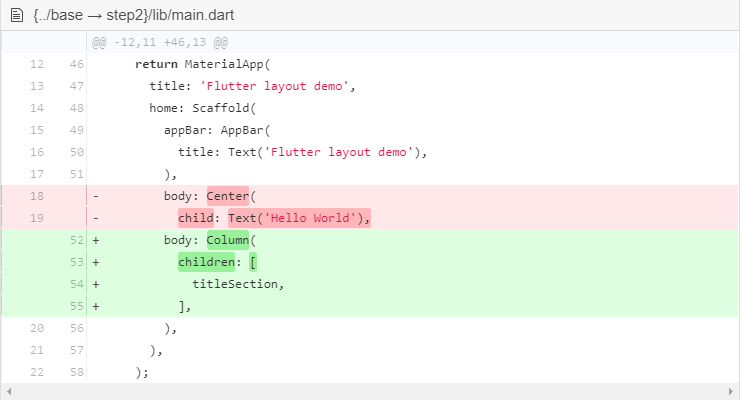Click the plus marker on line 52
Screen dimensions: 740x400
pyautogui.click(x=96, y=240)
